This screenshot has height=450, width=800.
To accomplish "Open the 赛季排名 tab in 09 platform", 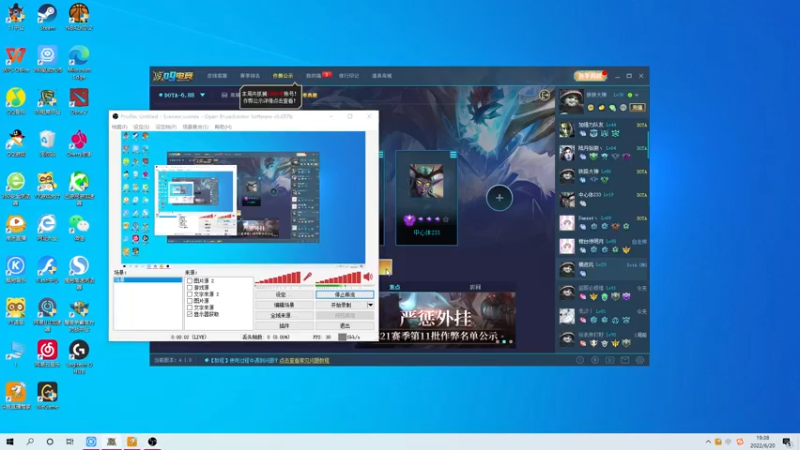I will 250,76.
